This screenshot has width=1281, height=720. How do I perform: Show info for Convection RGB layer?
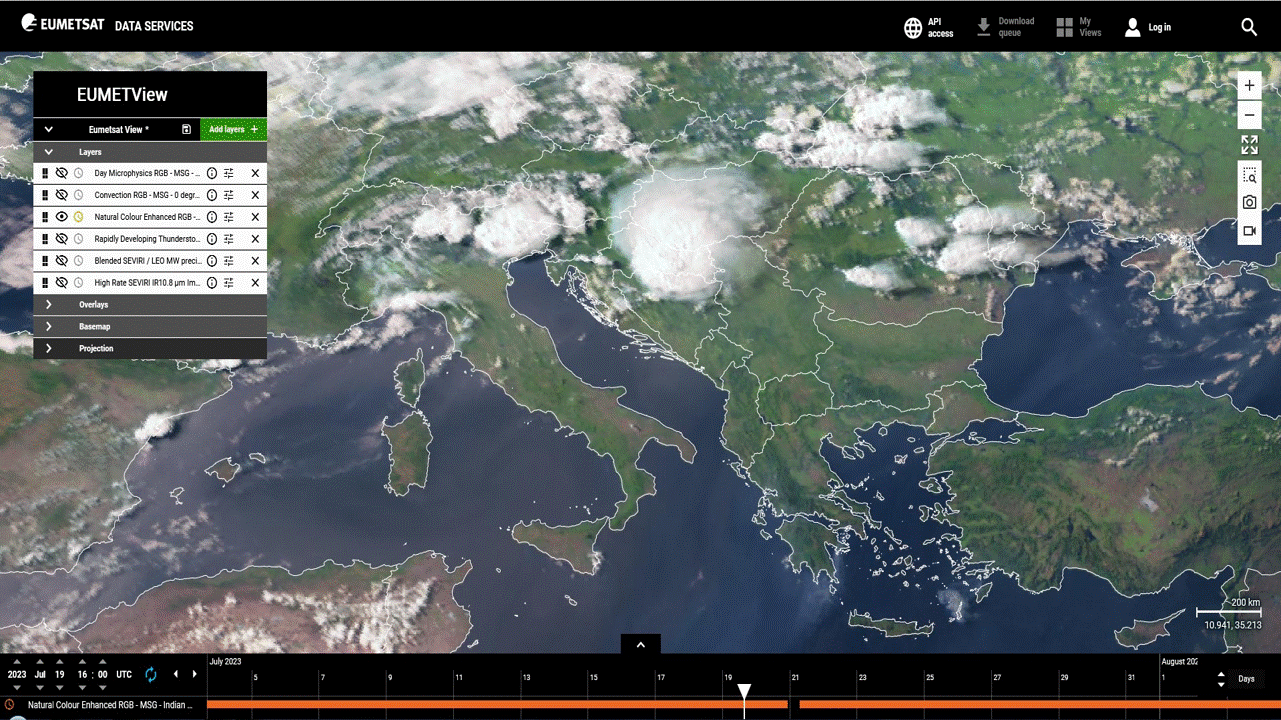click(212, 195)
